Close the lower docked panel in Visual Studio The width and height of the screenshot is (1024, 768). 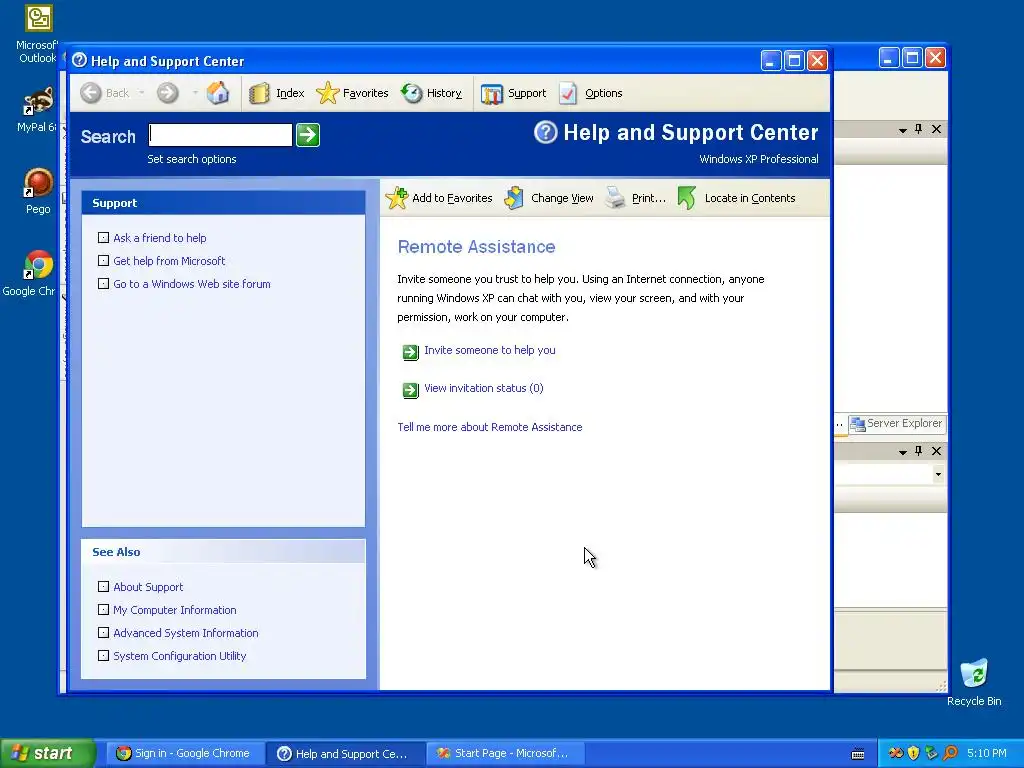click(936, 451)
